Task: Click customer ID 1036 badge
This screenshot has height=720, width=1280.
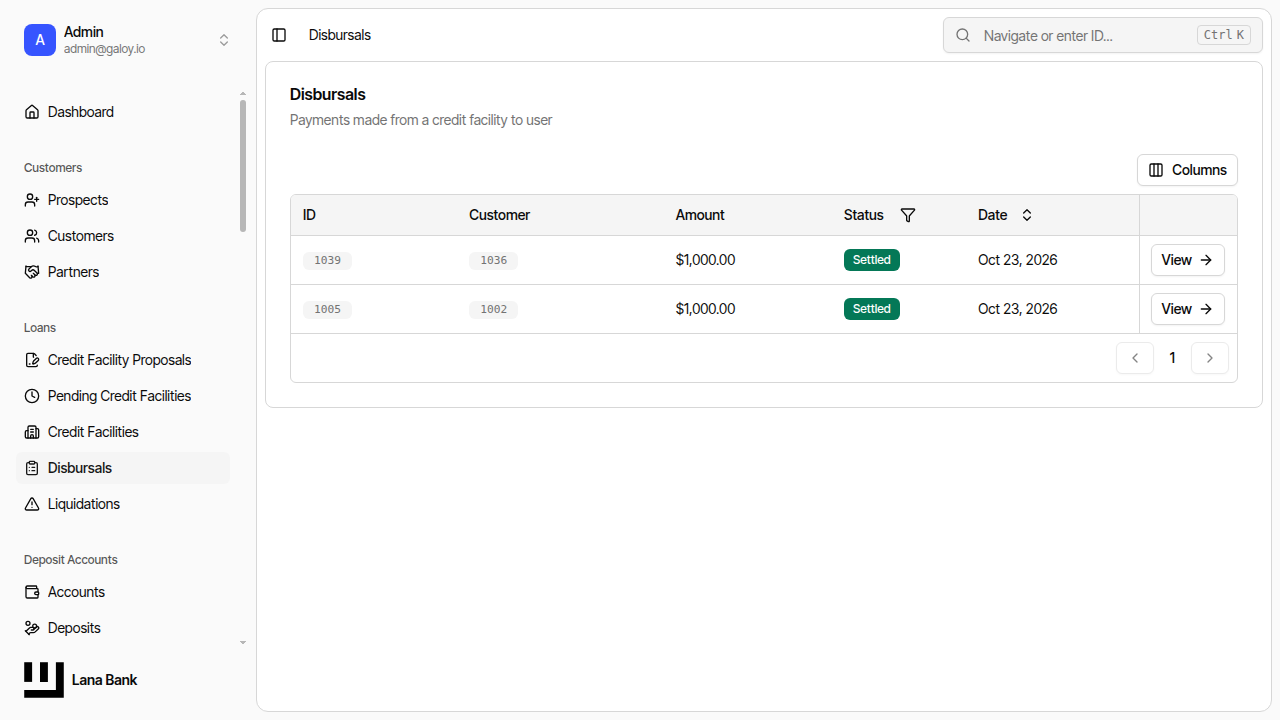Action: point(493,260)
